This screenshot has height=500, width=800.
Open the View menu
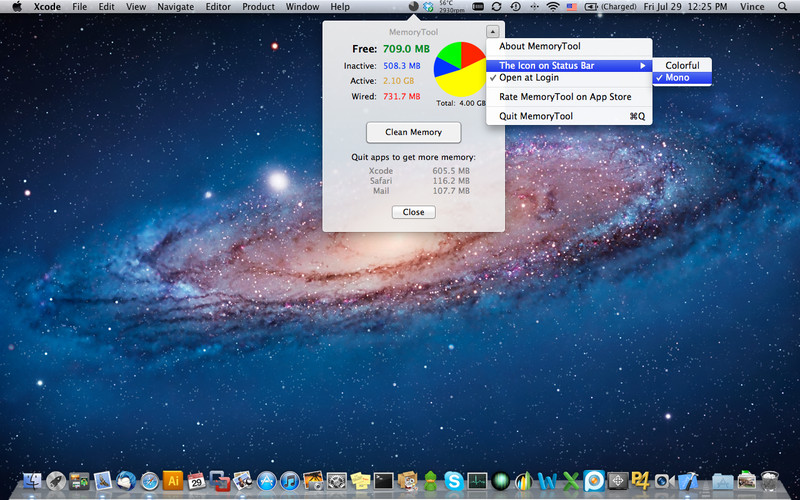tap(136, 7)
